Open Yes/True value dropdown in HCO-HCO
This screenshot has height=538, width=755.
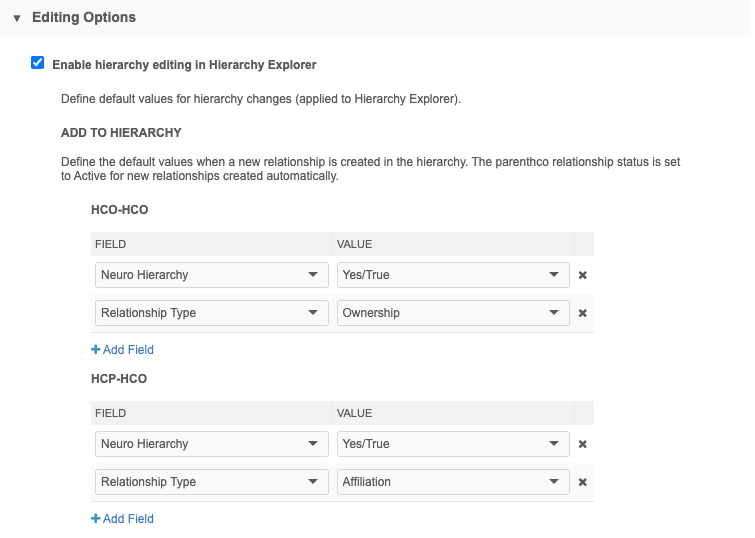coord(452,275)
